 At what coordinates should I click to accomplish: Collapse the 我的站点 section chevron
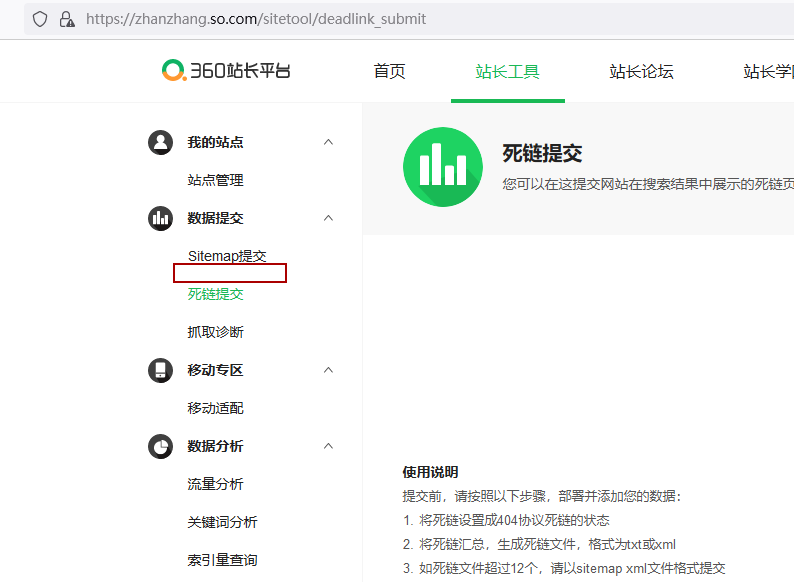click(328, 142)
